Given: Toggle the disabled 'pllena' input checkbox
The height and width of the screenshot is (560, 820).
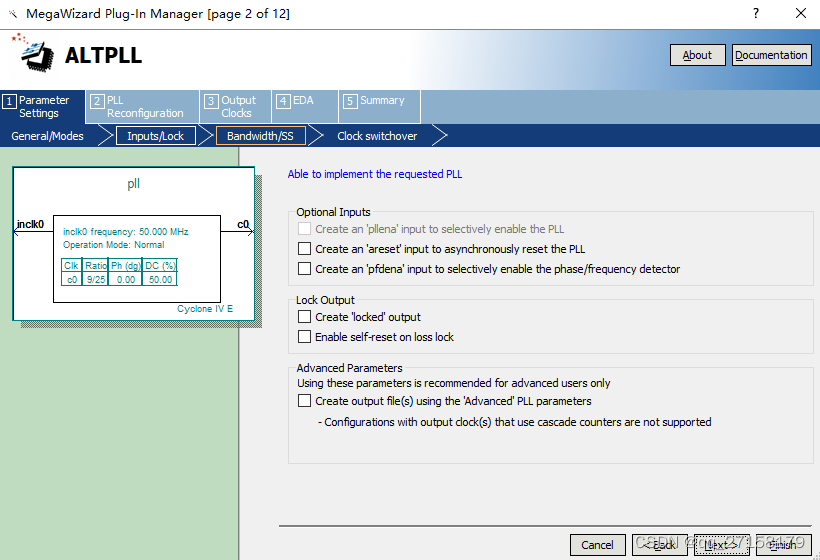Looking at the screenshot, I should click(x=304, y=228).
